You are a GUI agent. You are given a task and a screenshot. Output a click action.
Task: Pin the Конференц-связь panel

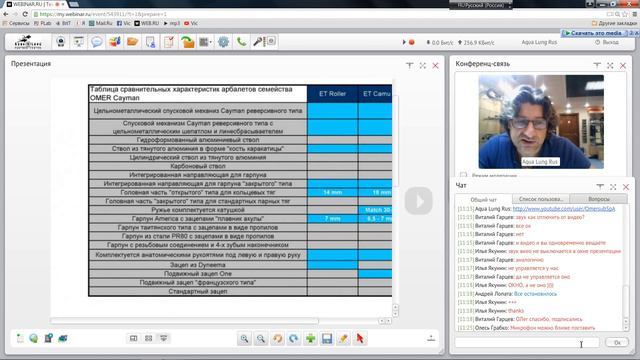point(597,65)
